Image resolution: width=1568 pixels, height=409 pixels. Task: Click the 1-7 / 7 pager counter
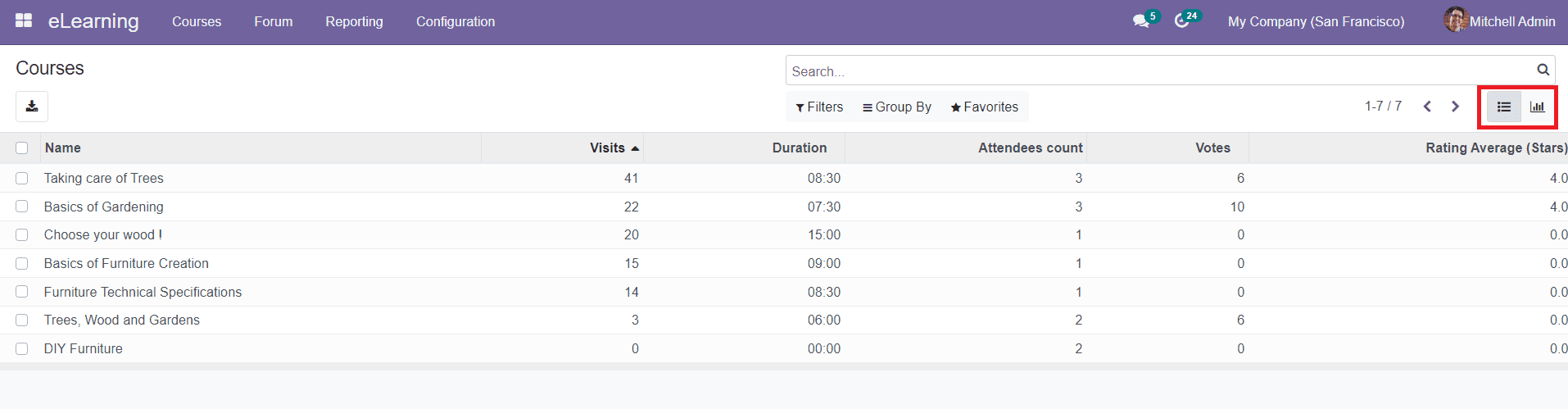click(1383, 107)
